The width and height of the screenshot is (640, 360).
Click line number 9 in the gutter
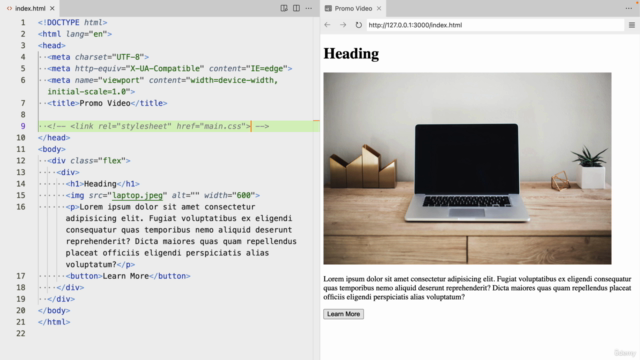coord(23,126)
